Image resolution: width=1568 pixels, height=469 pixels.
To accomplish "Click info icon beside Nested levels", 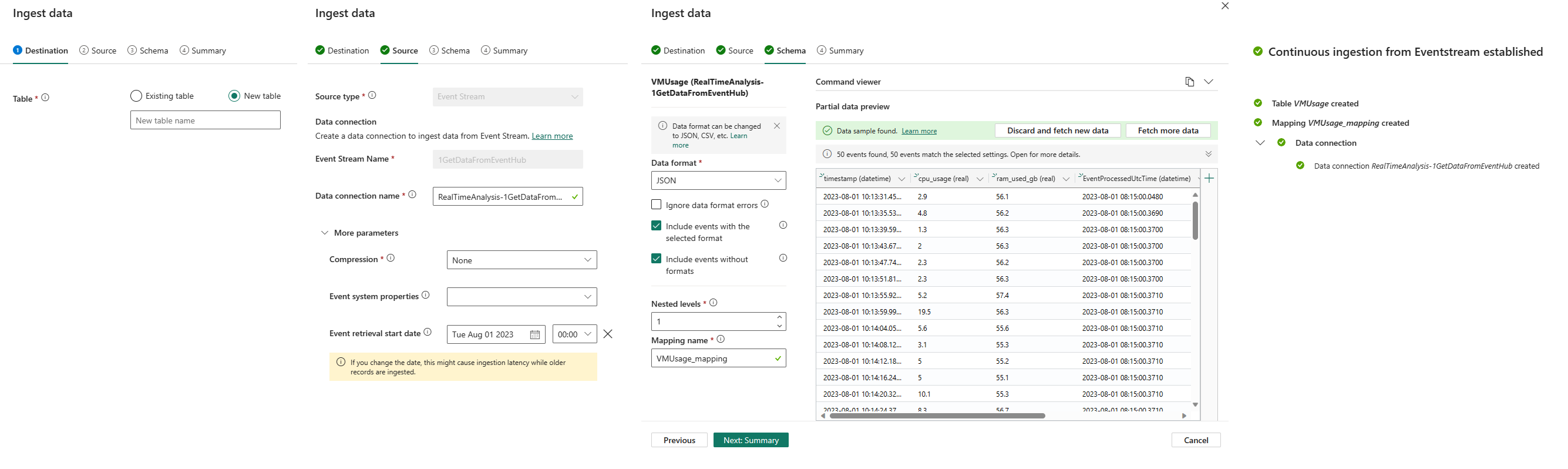I will pos(714,303).
